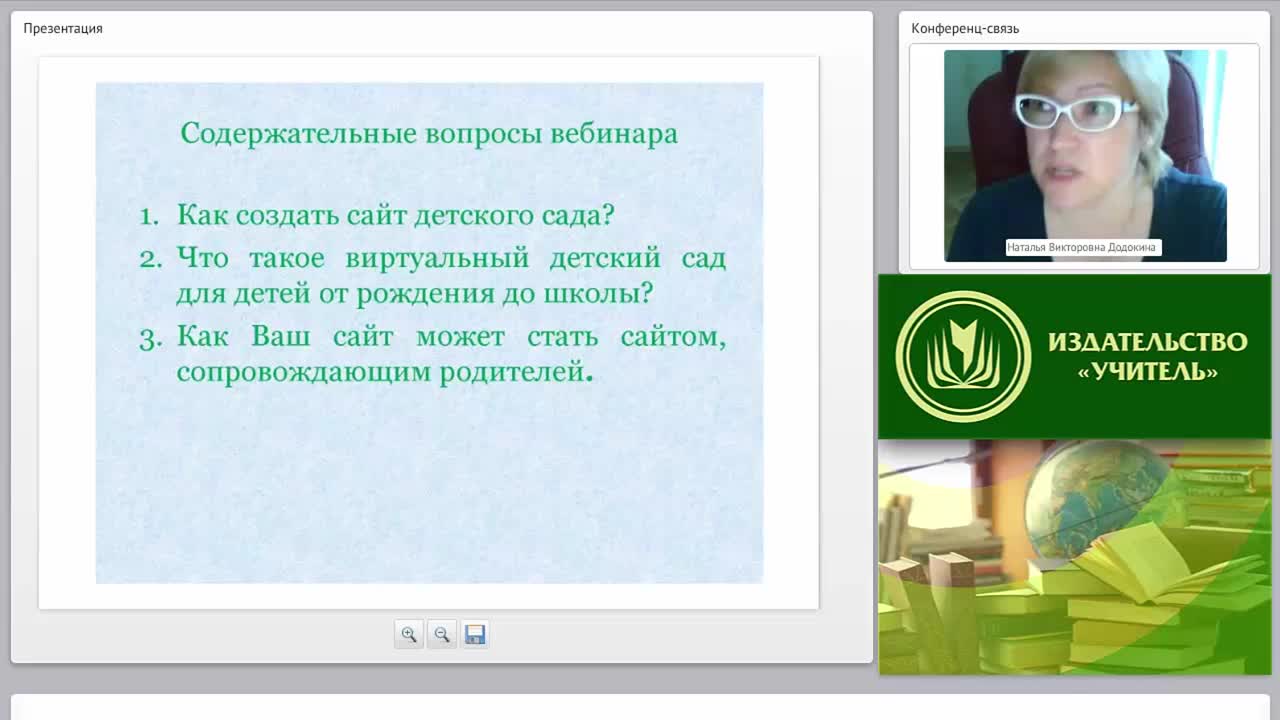This screenshot has height=720, width=1280.
Task: Click the globe and books banner image
Action: [x=1075, y=557]
